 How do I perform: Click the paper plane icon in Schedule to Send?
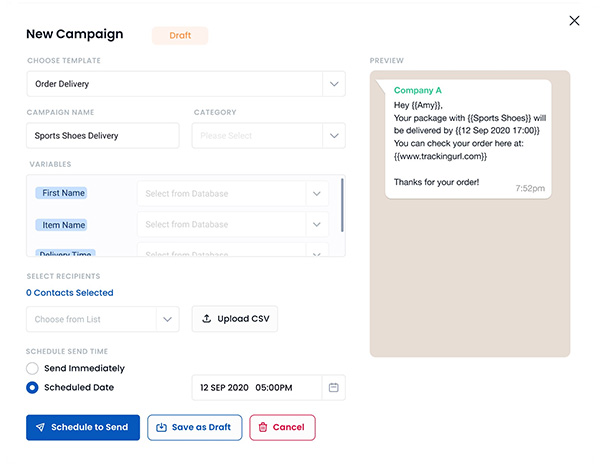point(41,427)
